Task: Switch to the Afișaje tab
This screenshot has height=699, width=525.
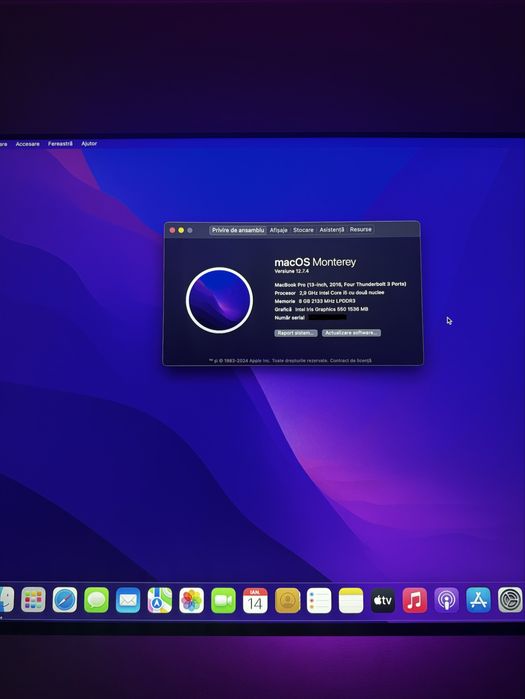Action: click(x=279, y=230)
